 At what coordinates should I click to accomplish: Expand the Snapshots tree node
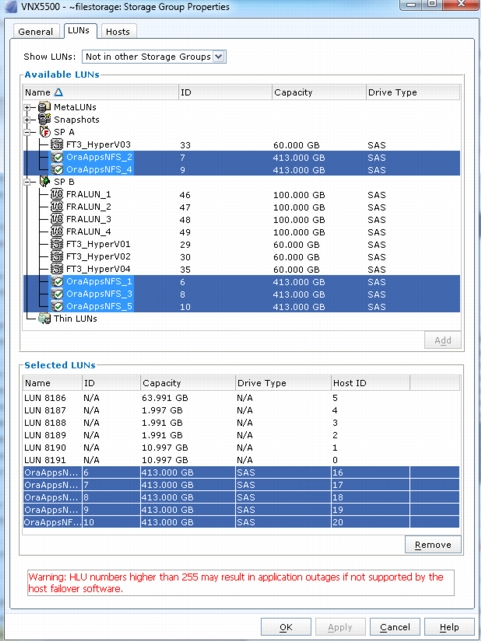click(27, 120)
